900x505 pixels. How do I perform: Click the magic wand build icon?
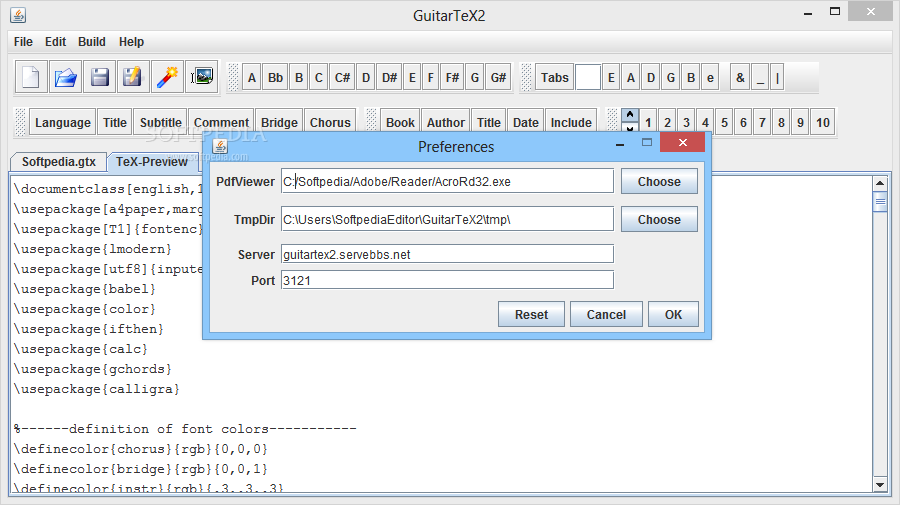point(168,77)
